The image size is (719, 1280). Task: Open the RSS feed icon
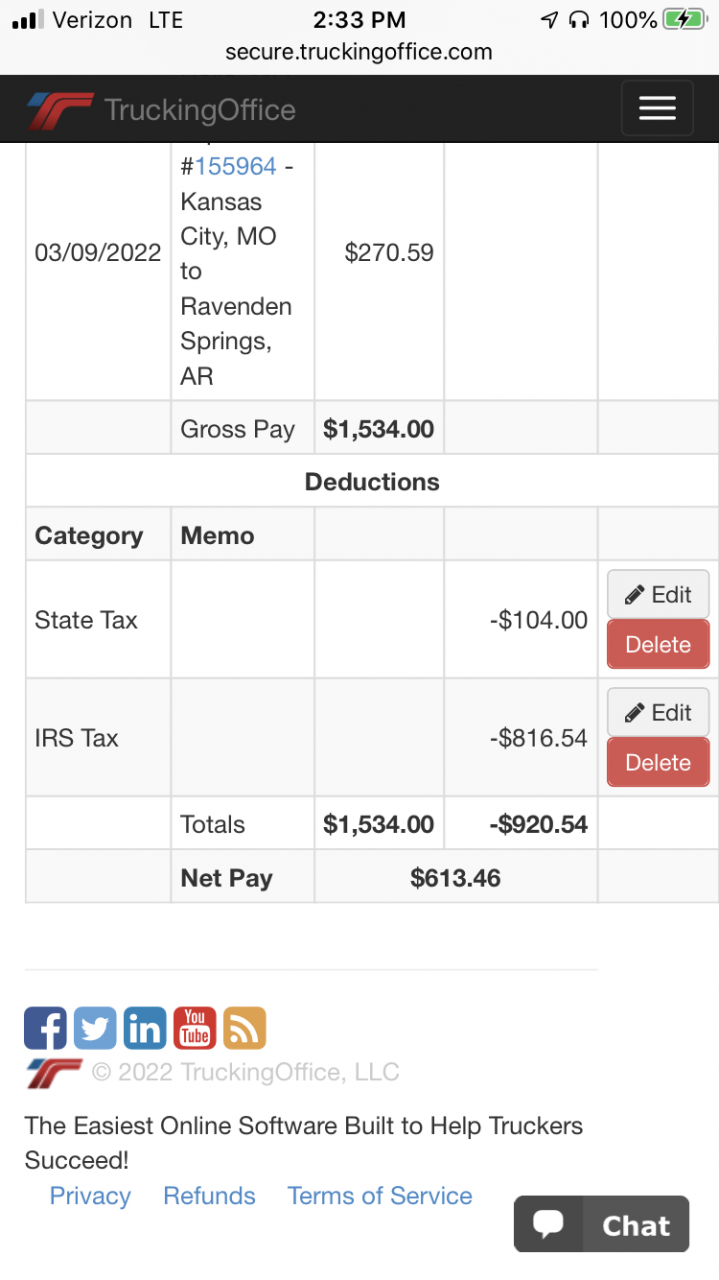245,1028
